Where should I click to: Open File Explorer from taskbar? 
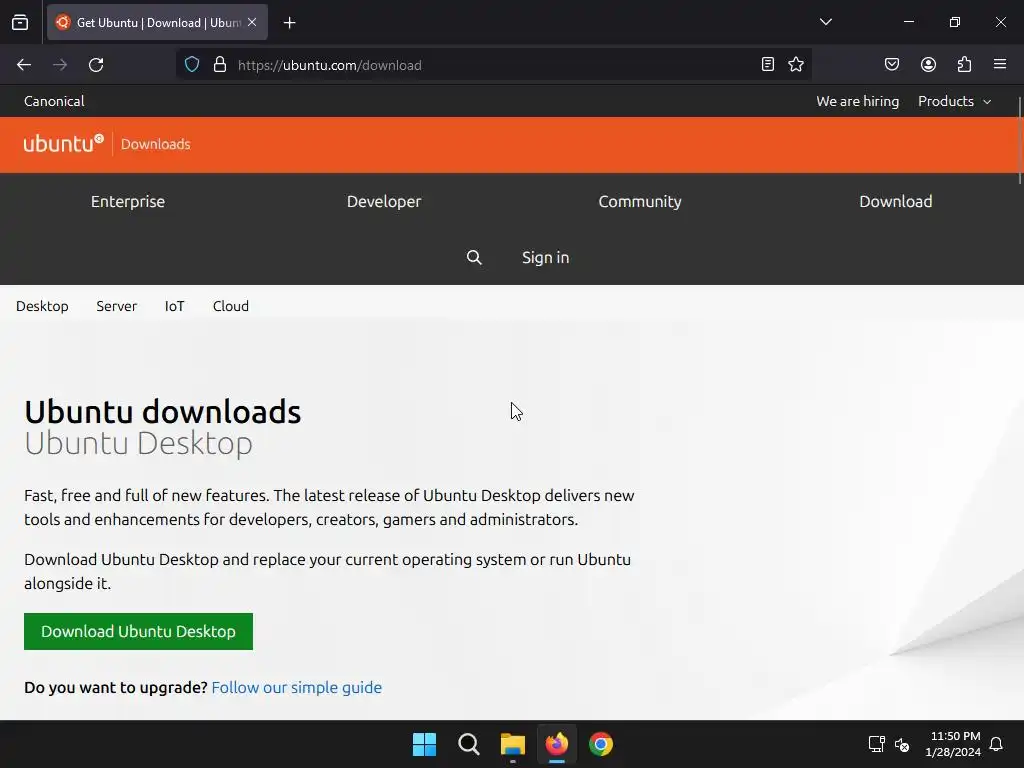[x=513, y=744]
